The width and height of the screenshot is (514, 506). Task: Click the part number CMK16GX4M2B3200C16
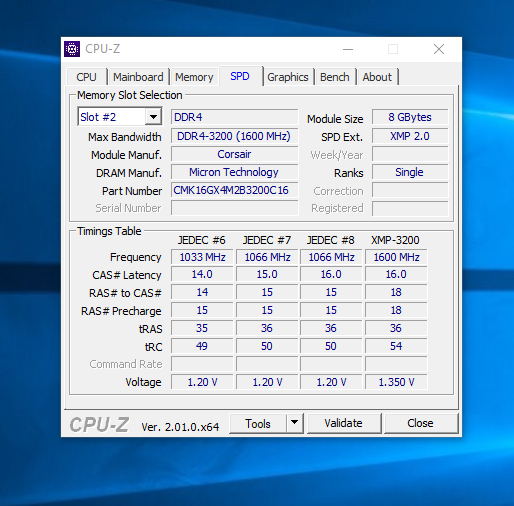pyautogui.click(x=235, y=190)
